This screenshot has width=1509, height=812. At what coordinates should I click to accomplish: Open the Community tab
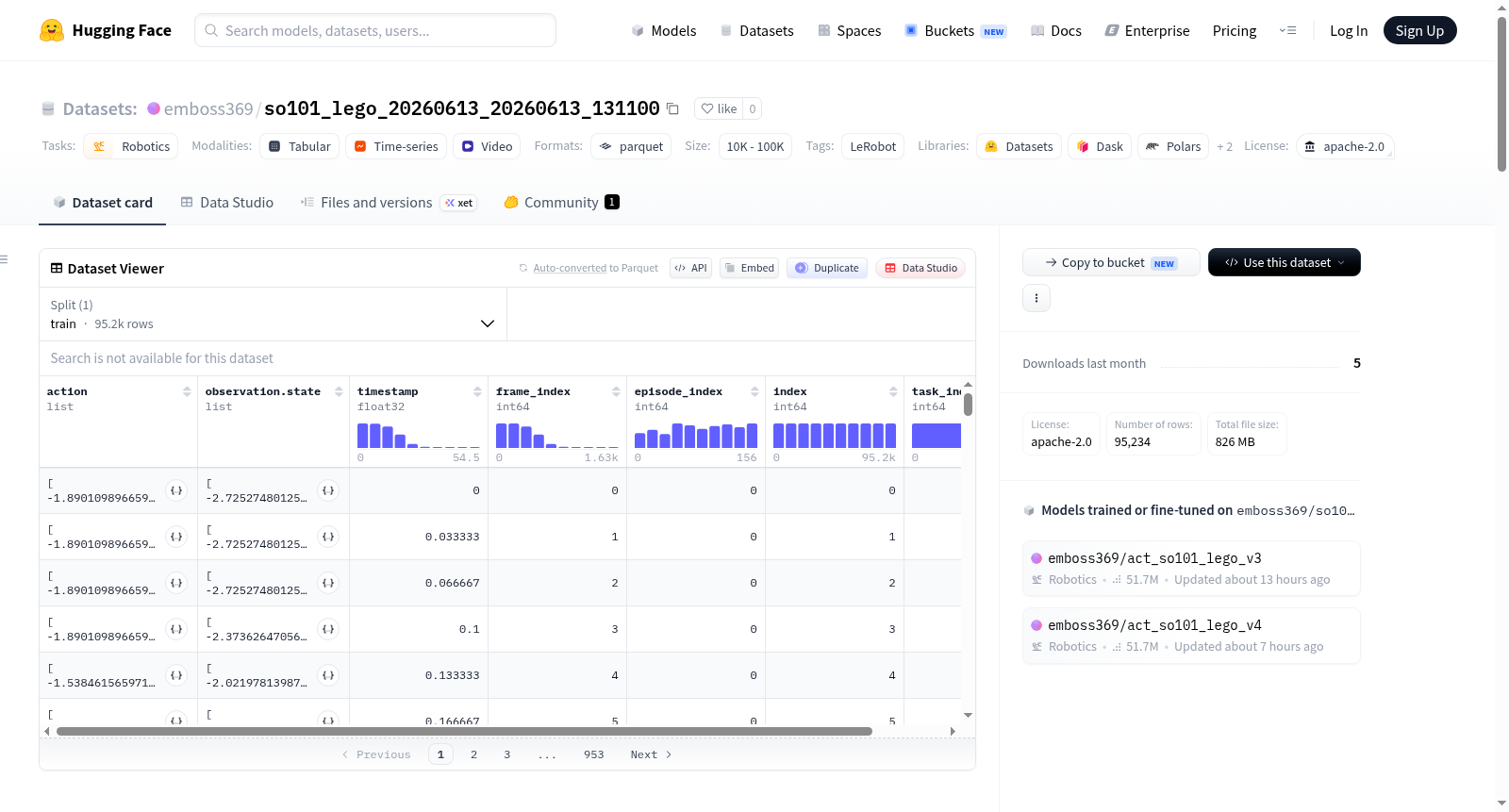[x=562, y=202]
